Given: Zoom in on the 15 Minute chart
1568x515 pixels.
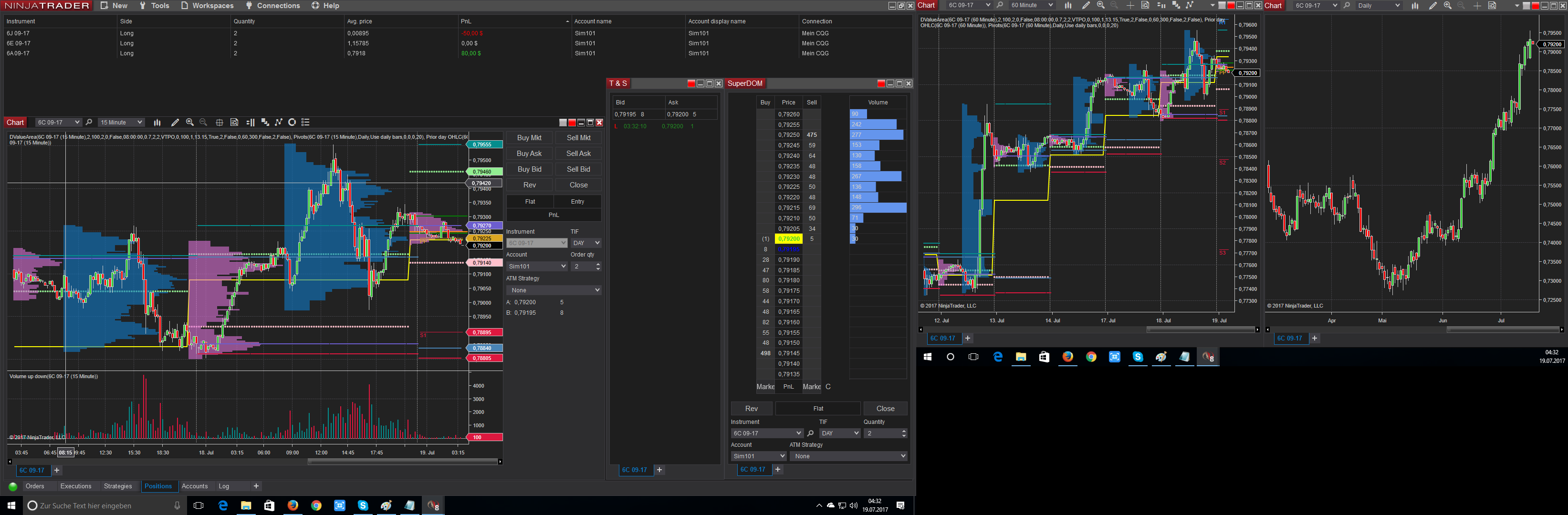Looking at the screenshot, I should point(190,122).
